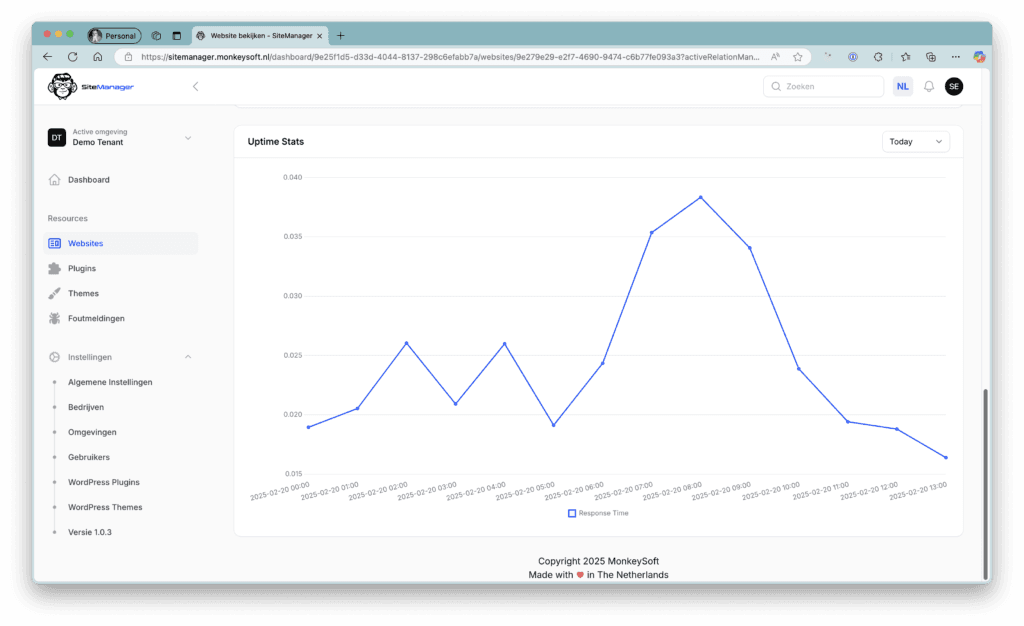Collapse sidebar with the left chevron
1024x626 pixels.
pyautogui.click(x=195, y=87)
